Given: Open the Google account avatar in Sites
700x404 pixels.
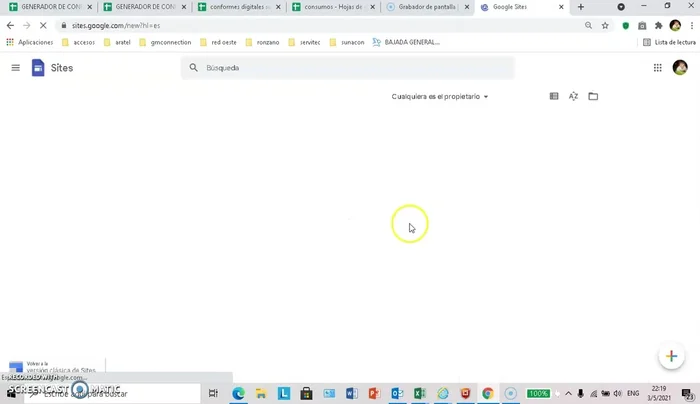Looking at the screenshot, I should 680,68.
